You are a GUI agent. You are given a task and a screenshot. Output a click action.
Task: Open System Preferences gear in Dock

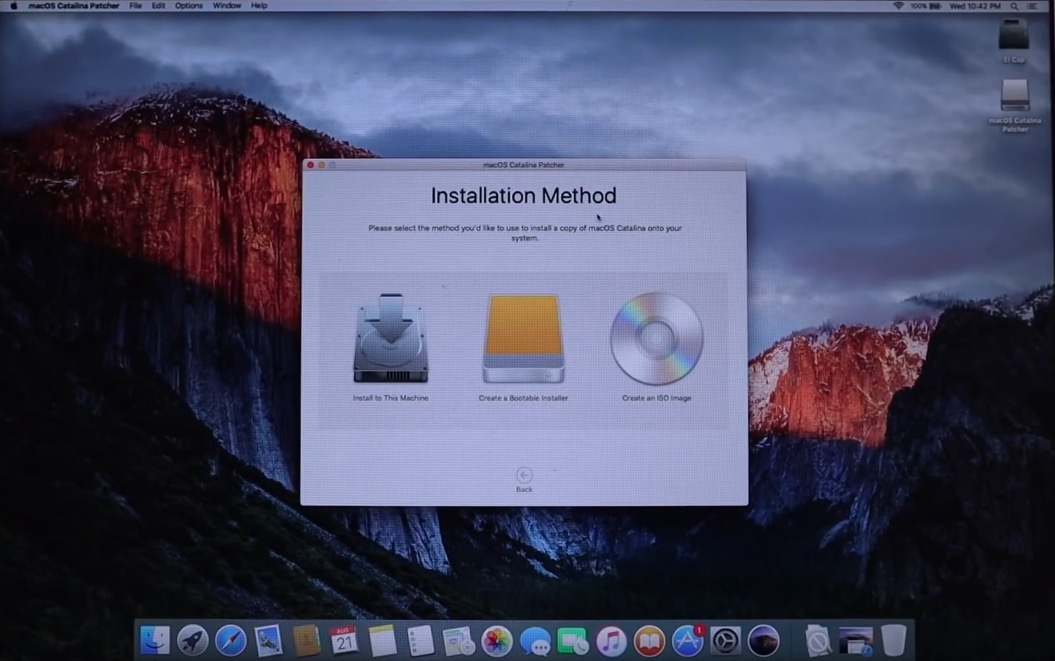[725, 640]
